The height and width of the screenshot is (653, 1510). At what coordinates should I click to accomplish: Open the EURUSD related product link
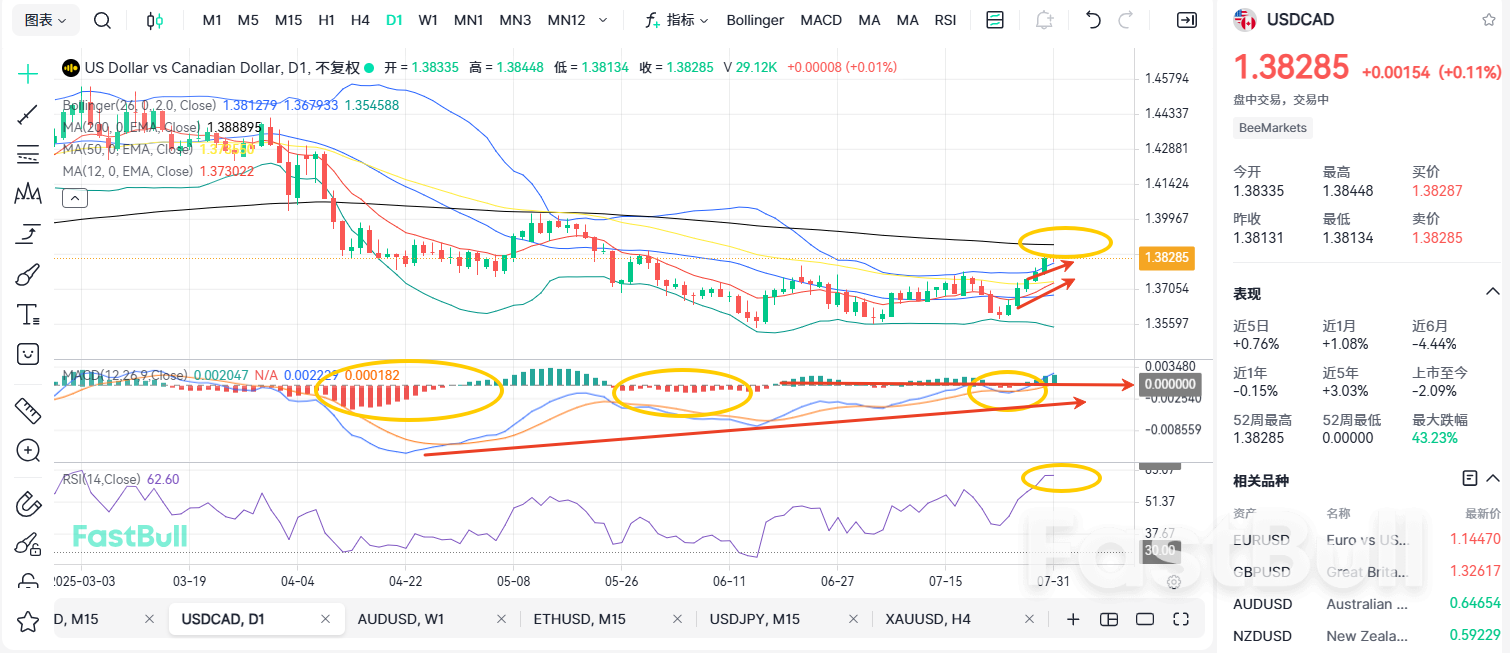tap(1262, 539)
